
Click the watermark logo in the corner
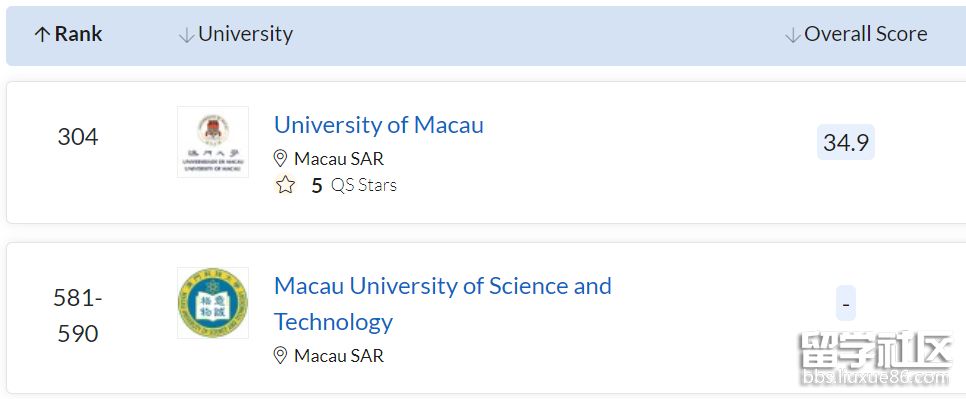876,359
